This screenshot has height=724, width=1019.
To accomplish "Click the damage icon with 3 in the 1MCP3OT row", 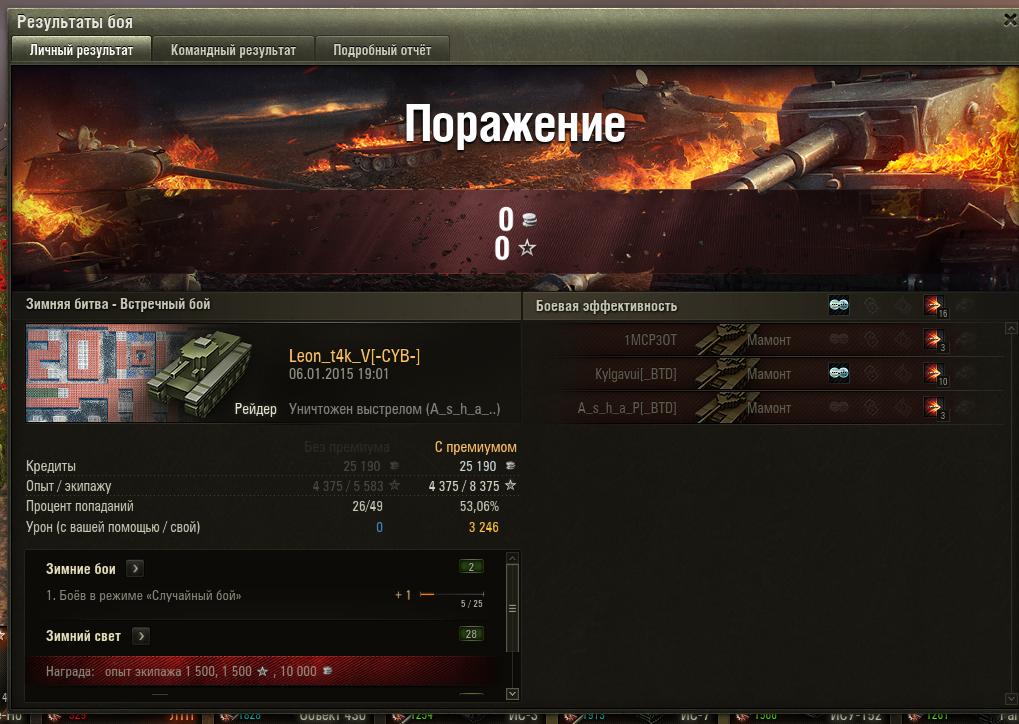I will tap(935, 339).
